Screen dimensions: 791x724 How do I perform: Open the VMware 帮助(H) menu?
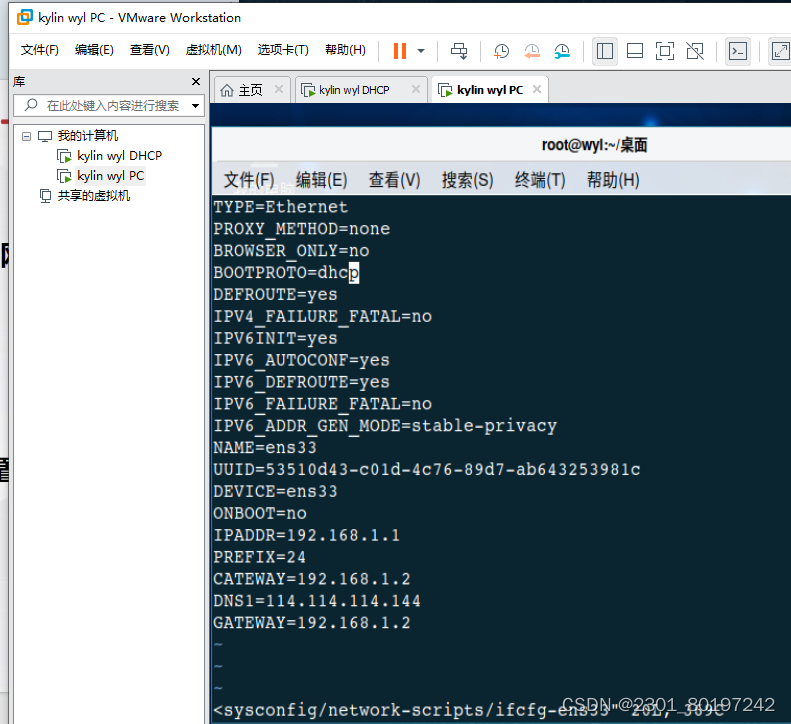click(x=345, y=50)
